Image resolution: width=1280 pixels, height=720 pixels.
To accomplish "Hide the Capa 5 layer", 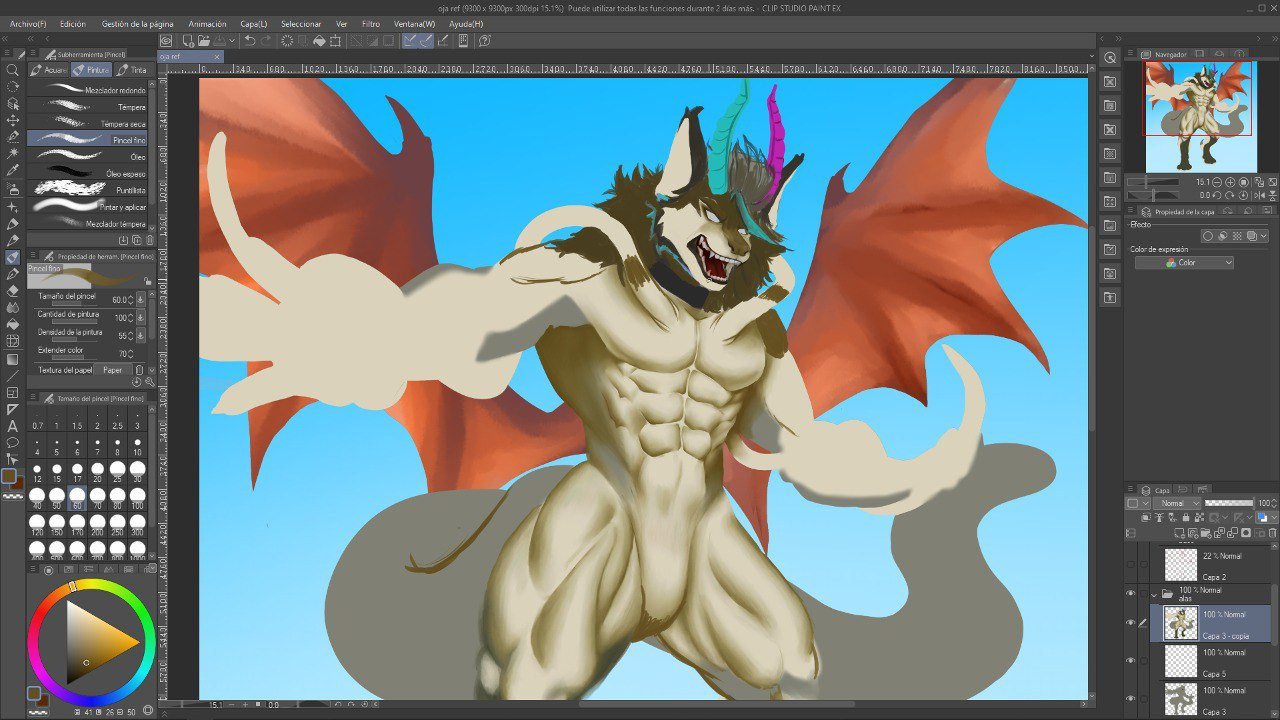I will 1131,660.
